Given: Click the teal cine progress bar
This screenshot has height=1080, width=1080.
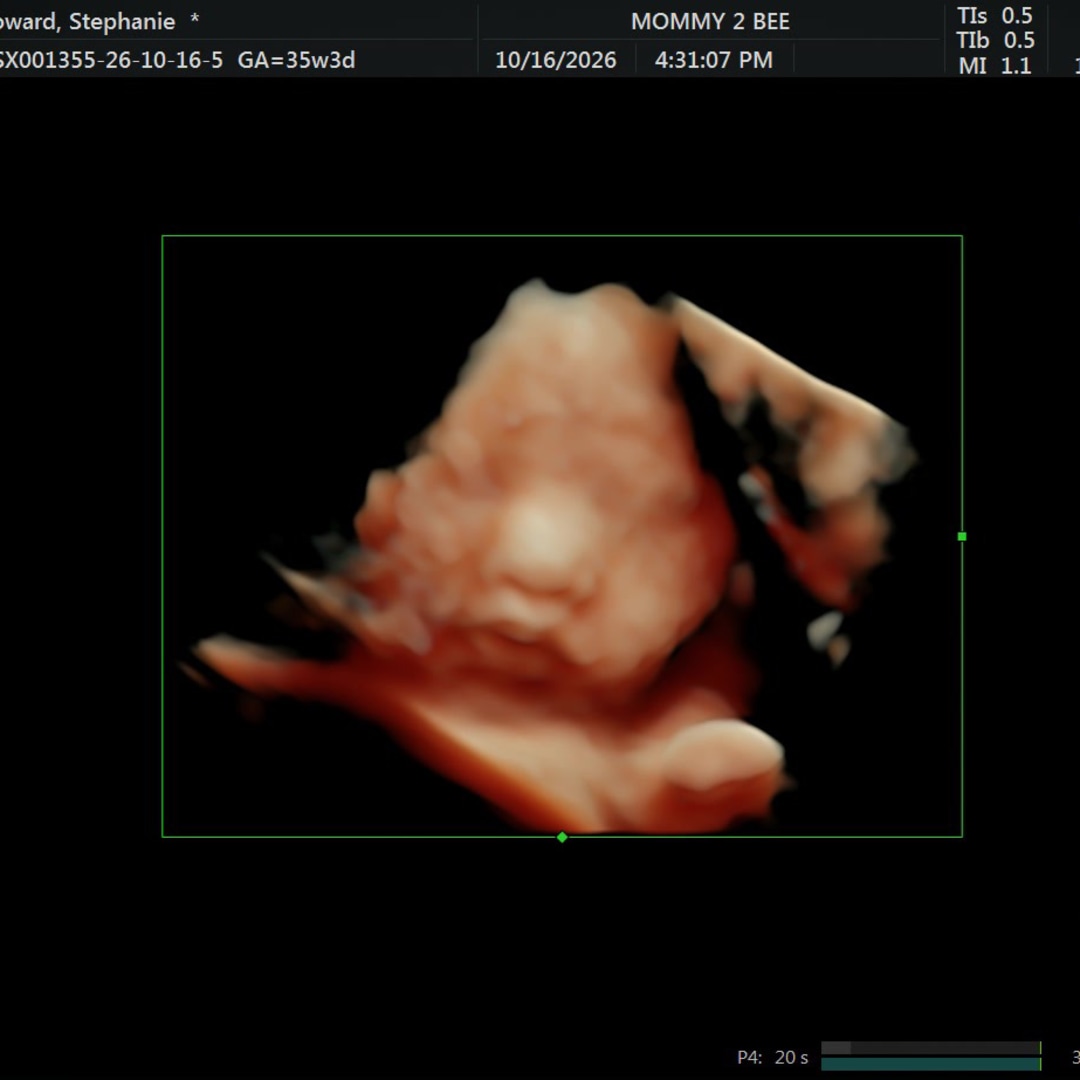Looking at the screenshot, I should (931, 1064).
